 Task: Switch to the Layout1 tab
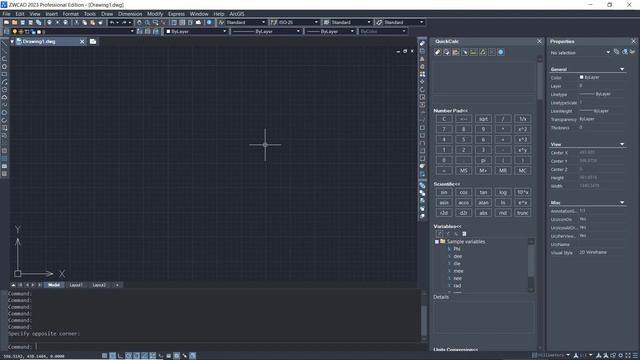tap(76, 285)
